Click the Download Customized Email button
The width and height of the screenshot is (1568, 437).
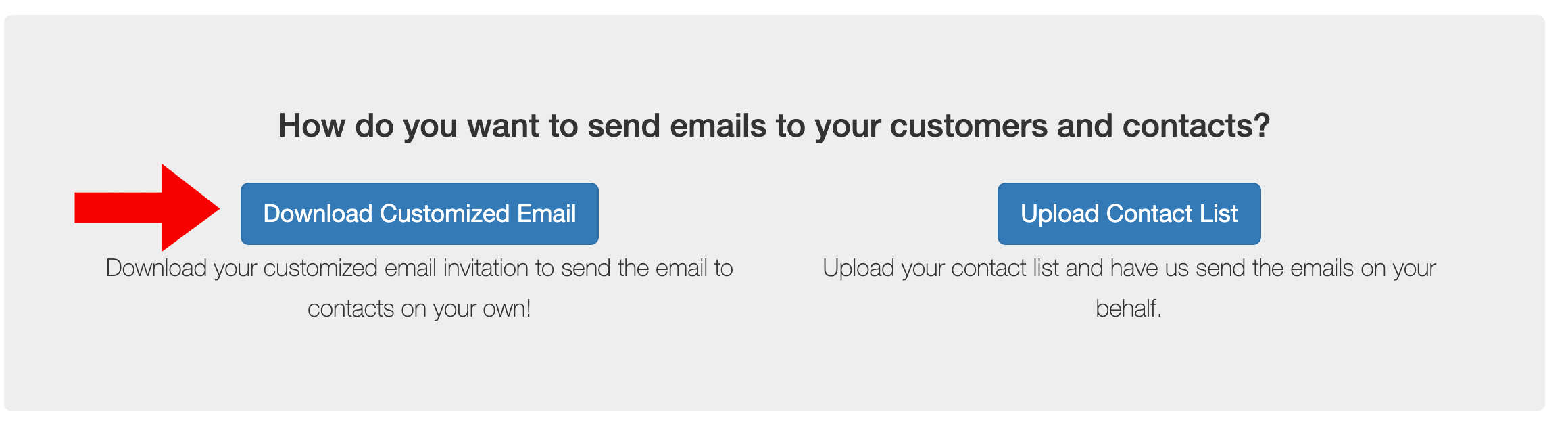(x=419, y=214)
